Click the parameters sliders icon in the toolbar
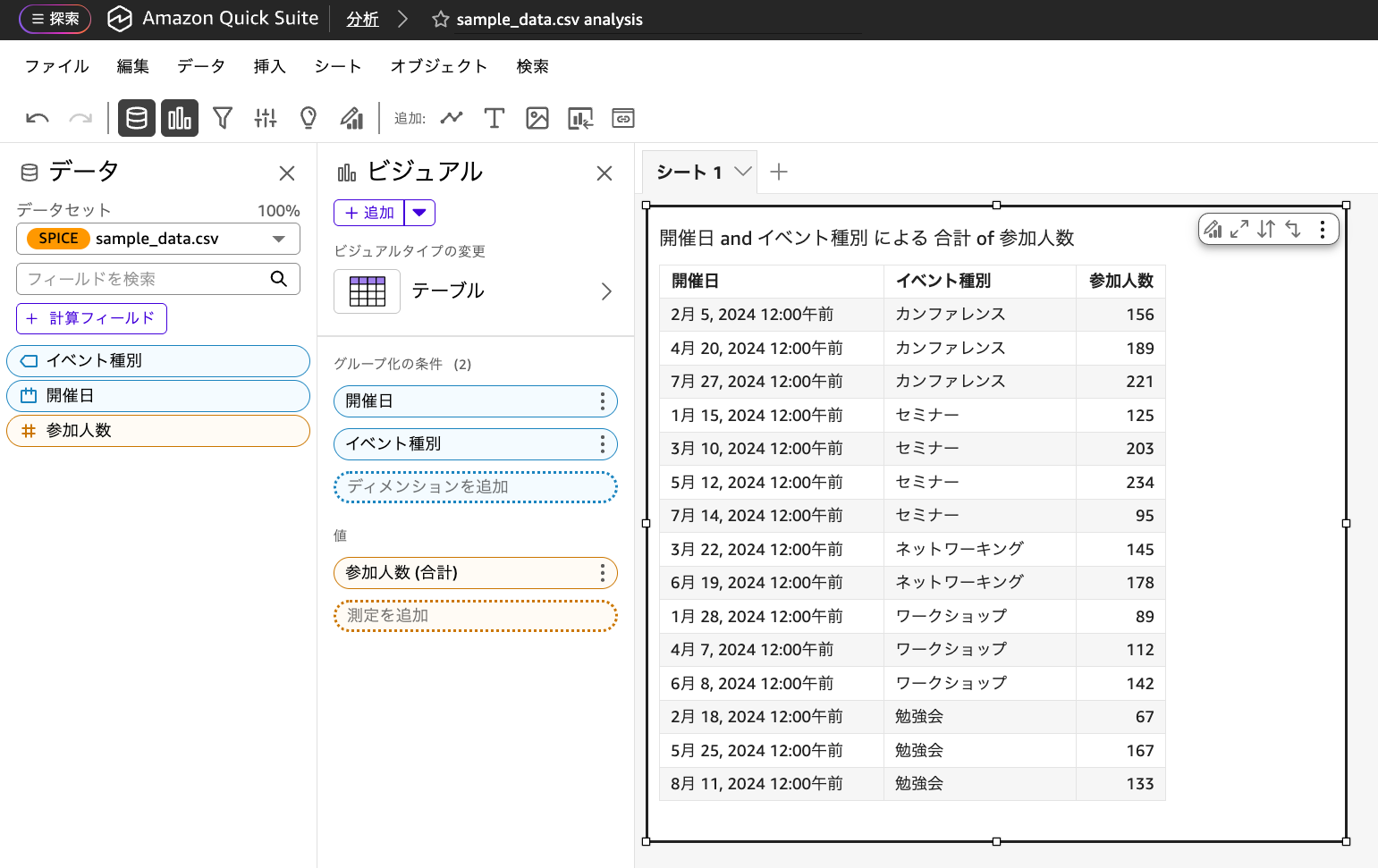1378x868 pixels. [265, 117]
